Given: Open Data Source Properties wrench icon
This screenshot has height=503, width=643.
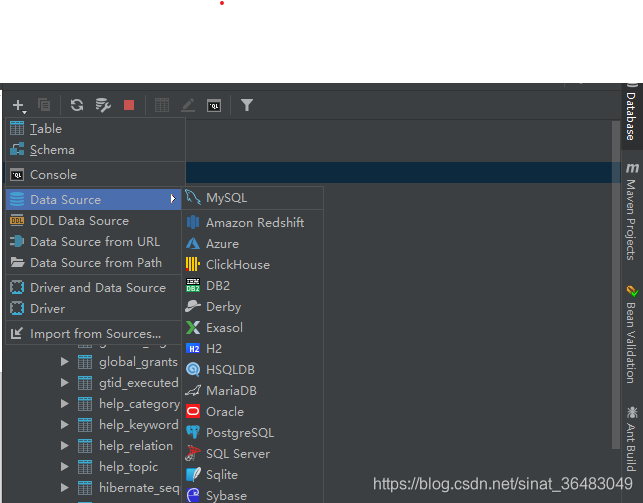Looking at the screenshot, I should click(103, 105).
